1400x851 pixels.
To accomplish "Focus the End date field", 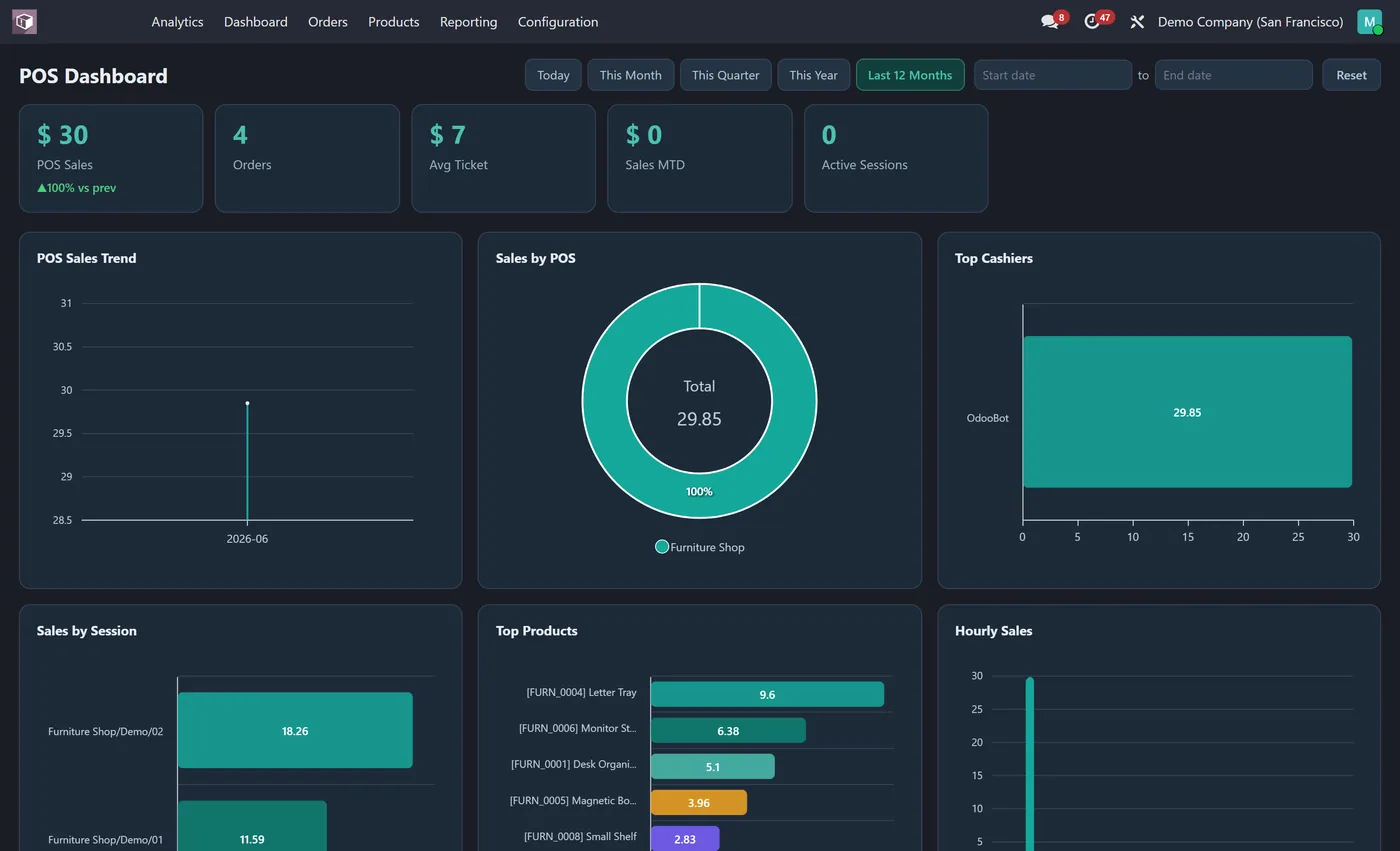I will point(1233,75).
